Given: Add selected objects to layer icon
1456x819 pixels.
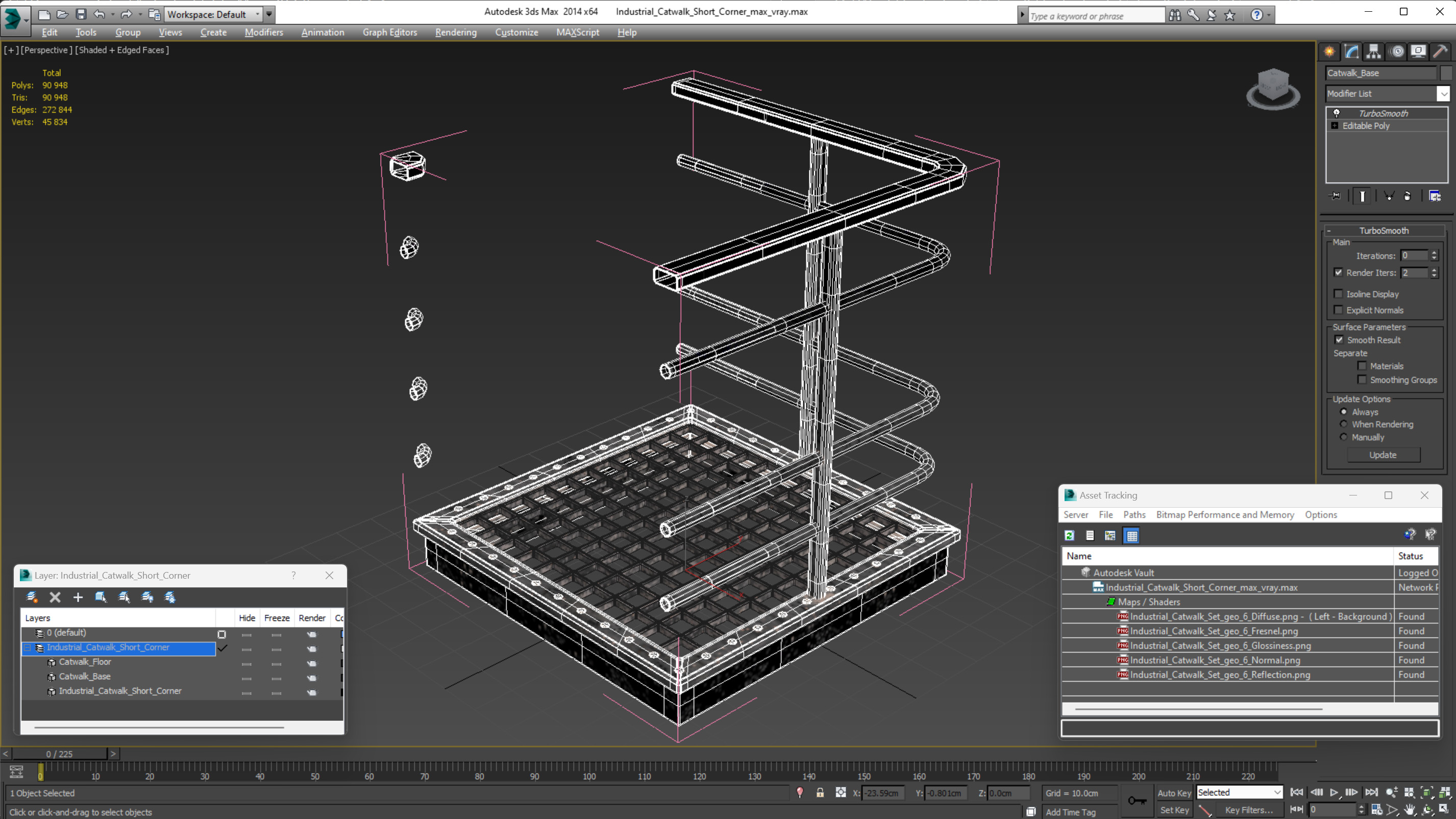Looking at the screenshot, I should (78, 597).
